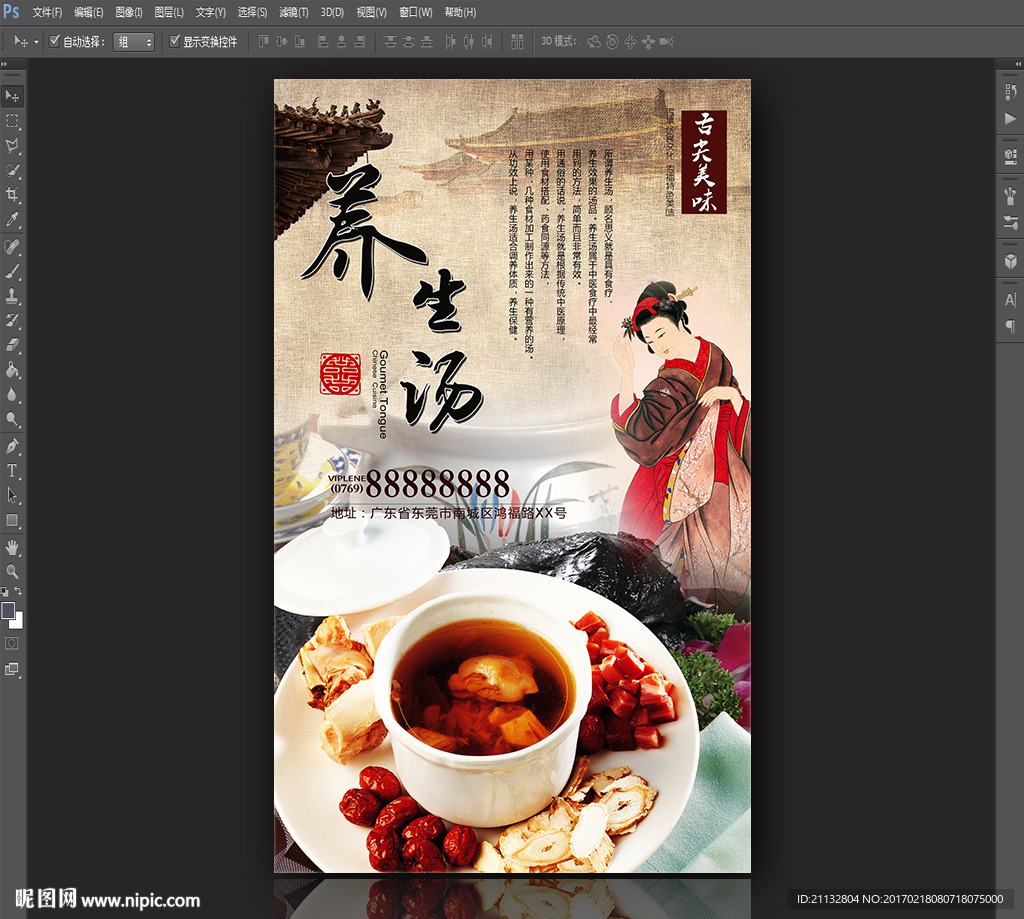
Task: Click Align Right Edges button
Action: [x=359, y=42]
